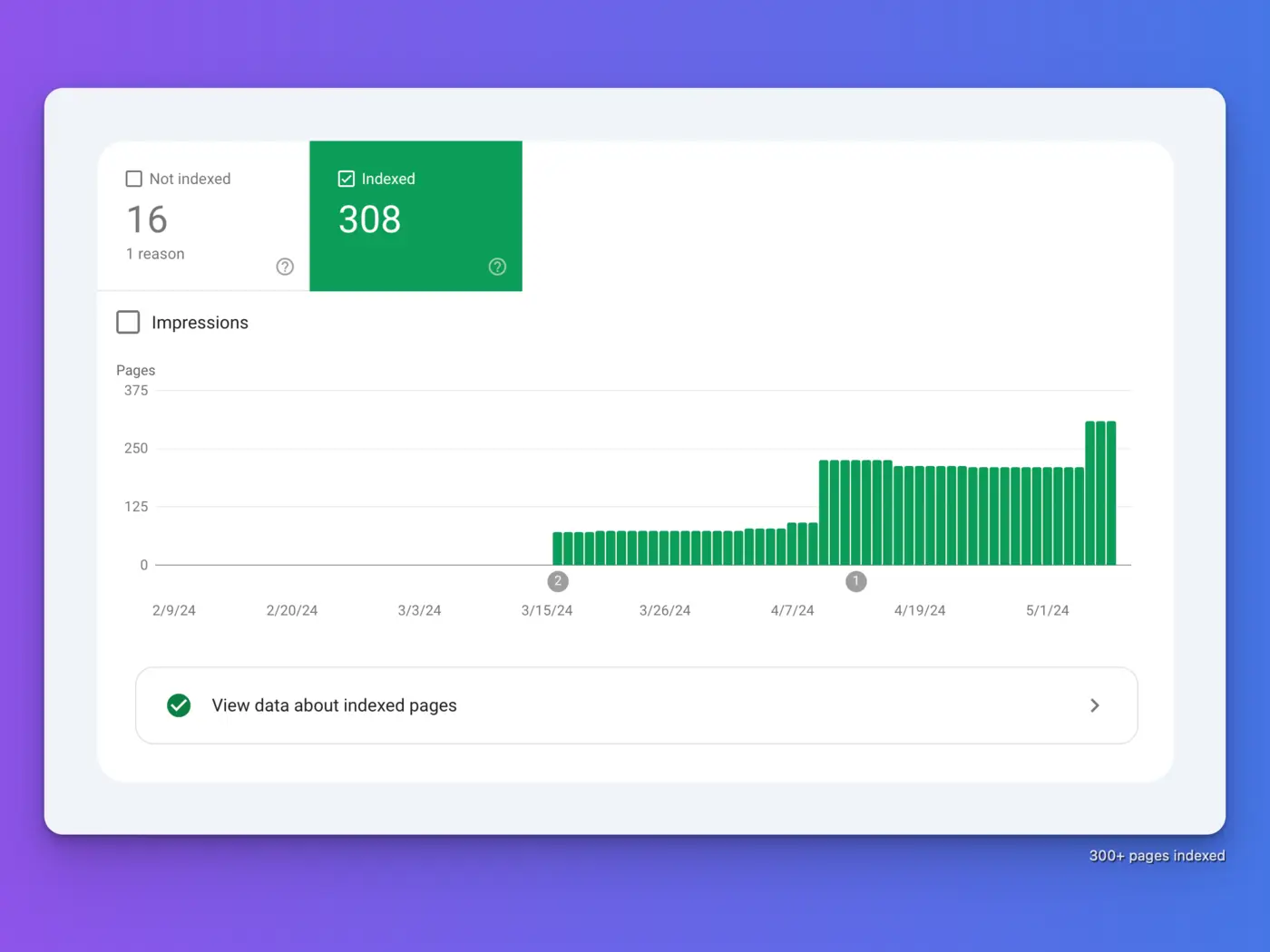The height and width of the screenshot is (952, 1270).
Task: Click the 16 not indexed count
Action: point(147,219)
